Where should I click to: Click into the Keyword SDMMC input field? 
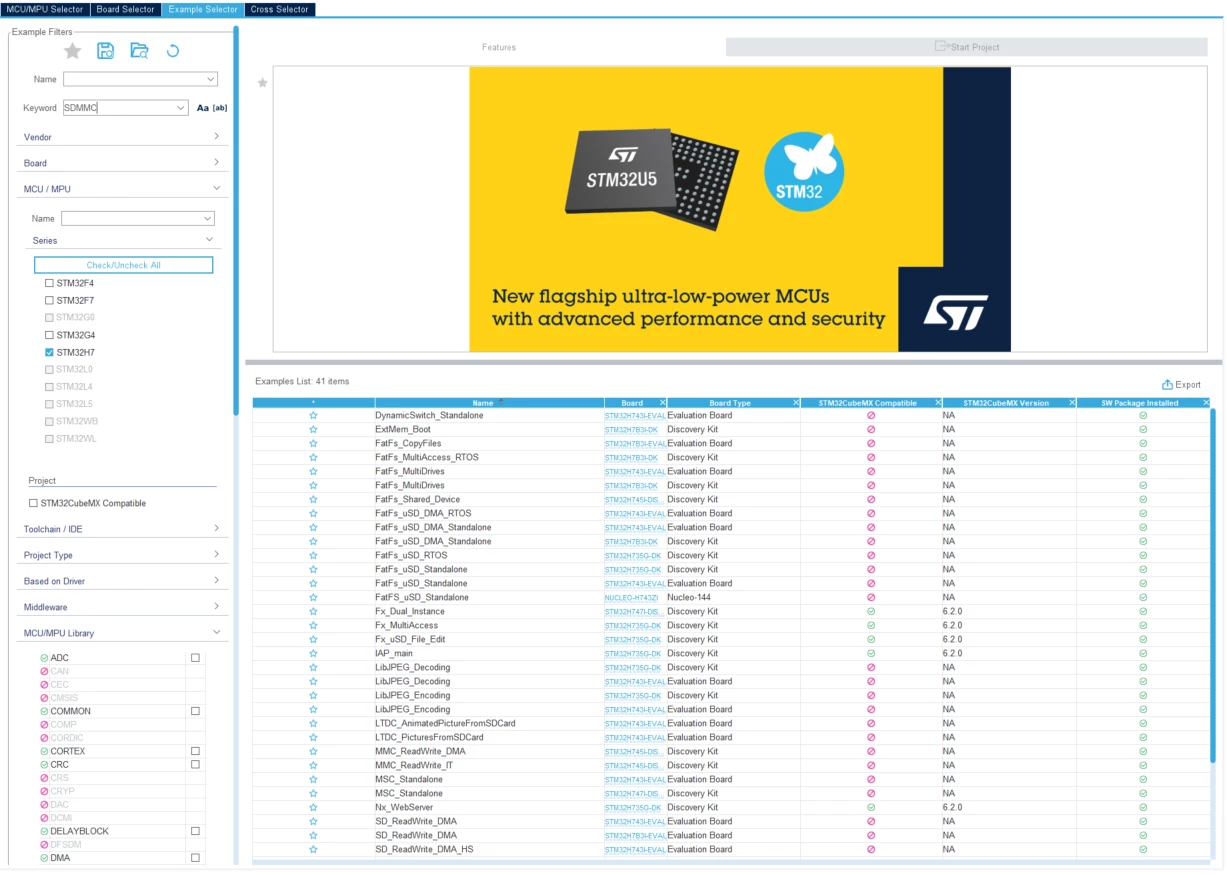click(x=118, y=108)
